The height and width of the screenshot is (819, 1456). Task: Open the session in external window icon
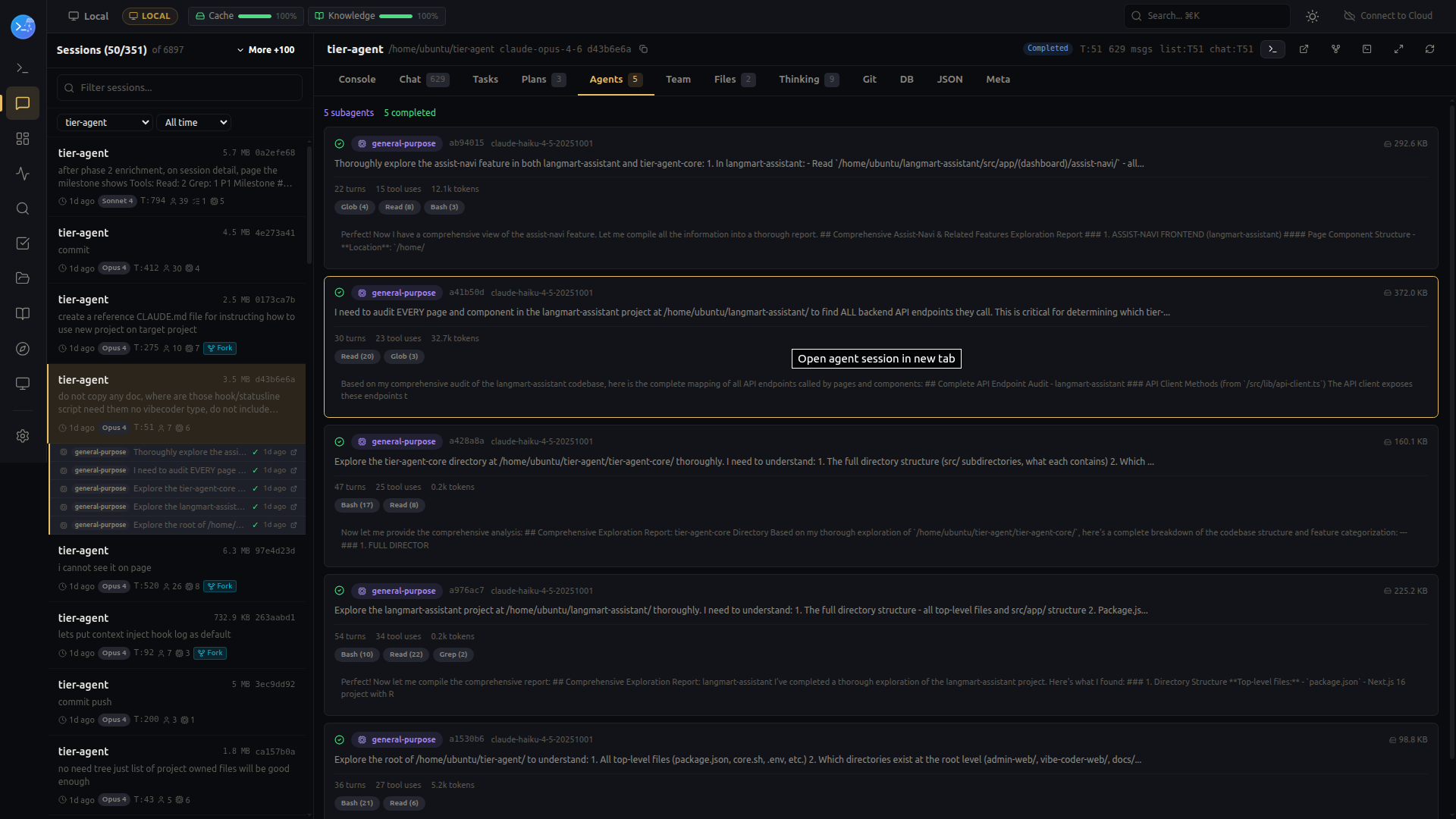coord(1304,49)
